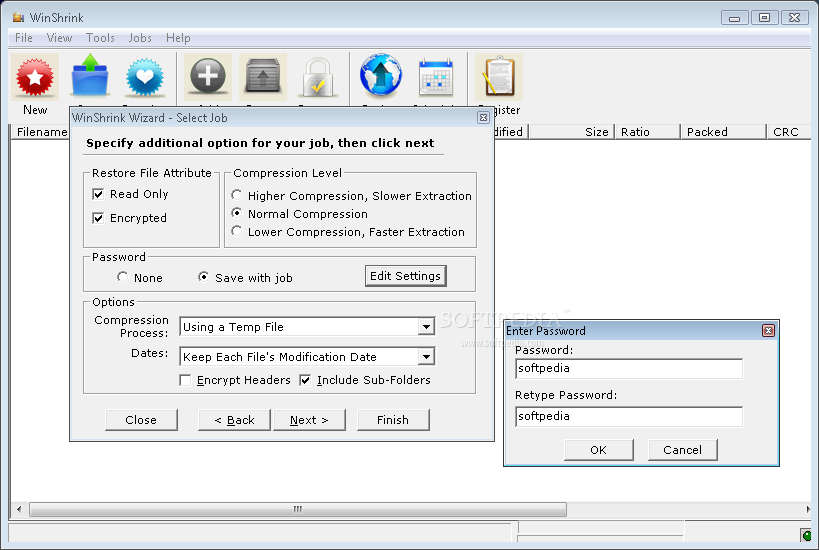Click the horizontal scrollbar thumb
Screen dimensions: 819x550
click(x=298, y=509)
